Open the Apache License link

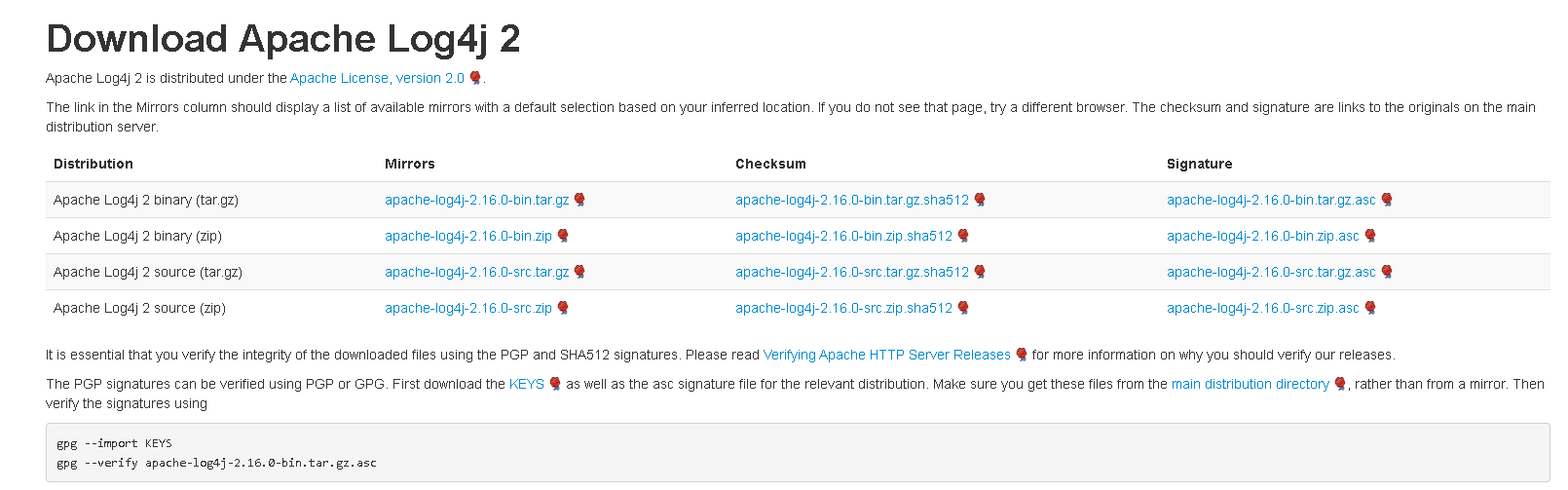coord(339,78)
